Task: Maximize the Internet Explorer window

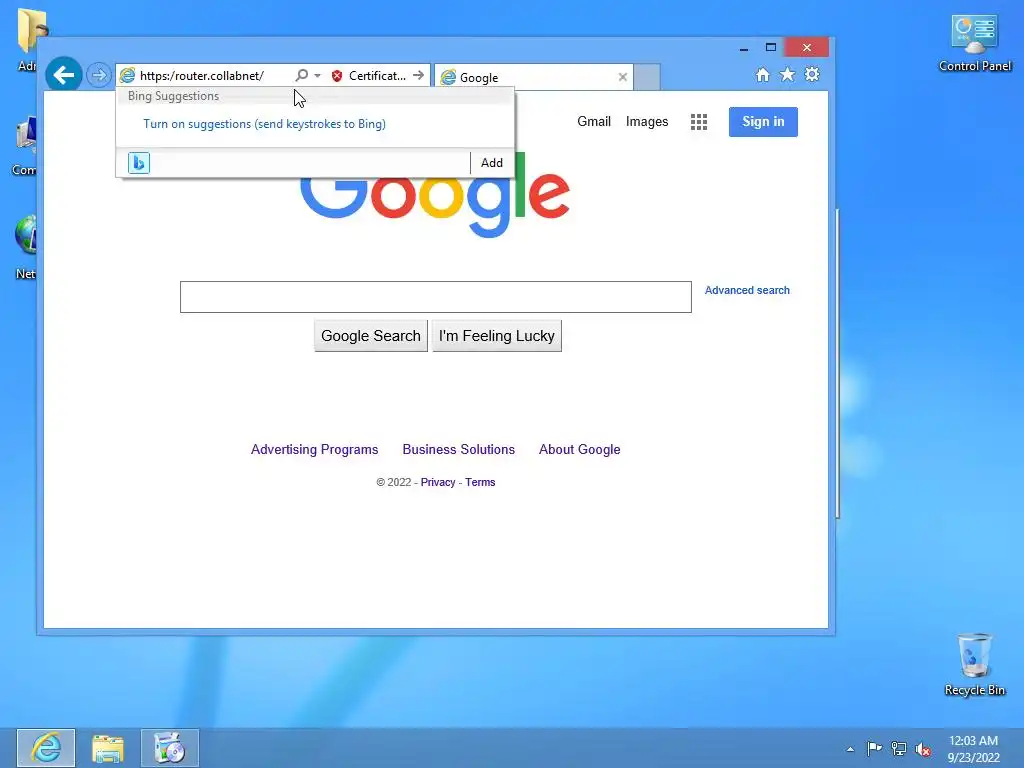Action: 771,48
